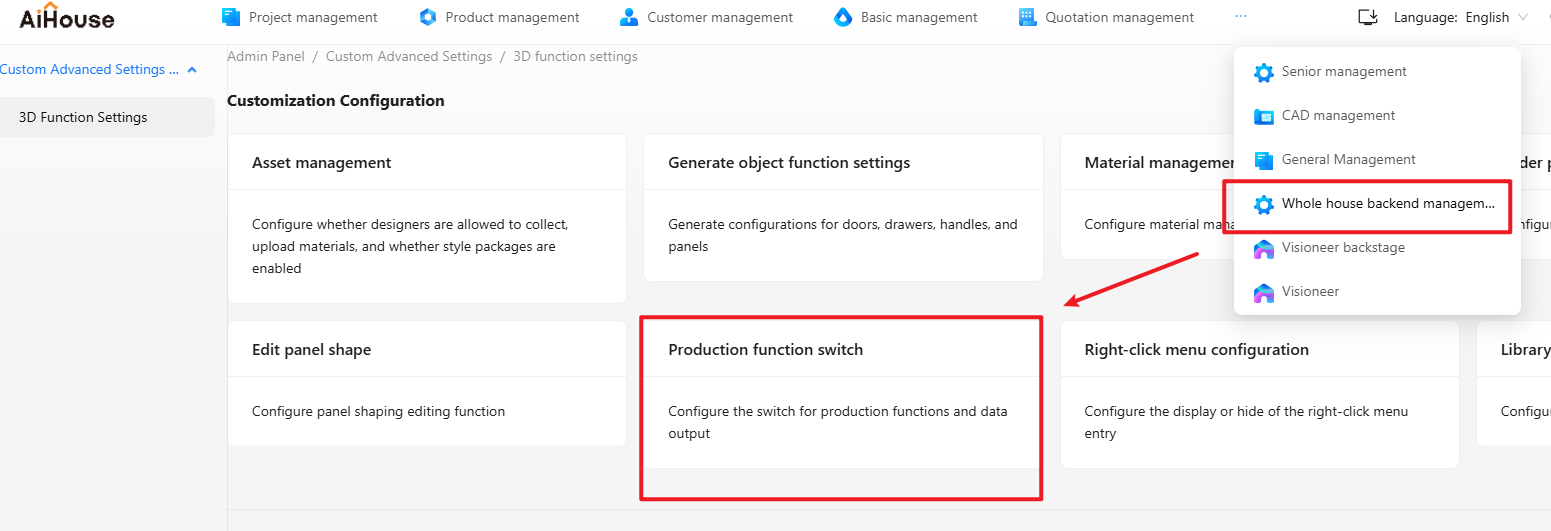This screenshot has width=1551, height=531.
Task: Open the Asset management card
Action: tap(427, 218)
